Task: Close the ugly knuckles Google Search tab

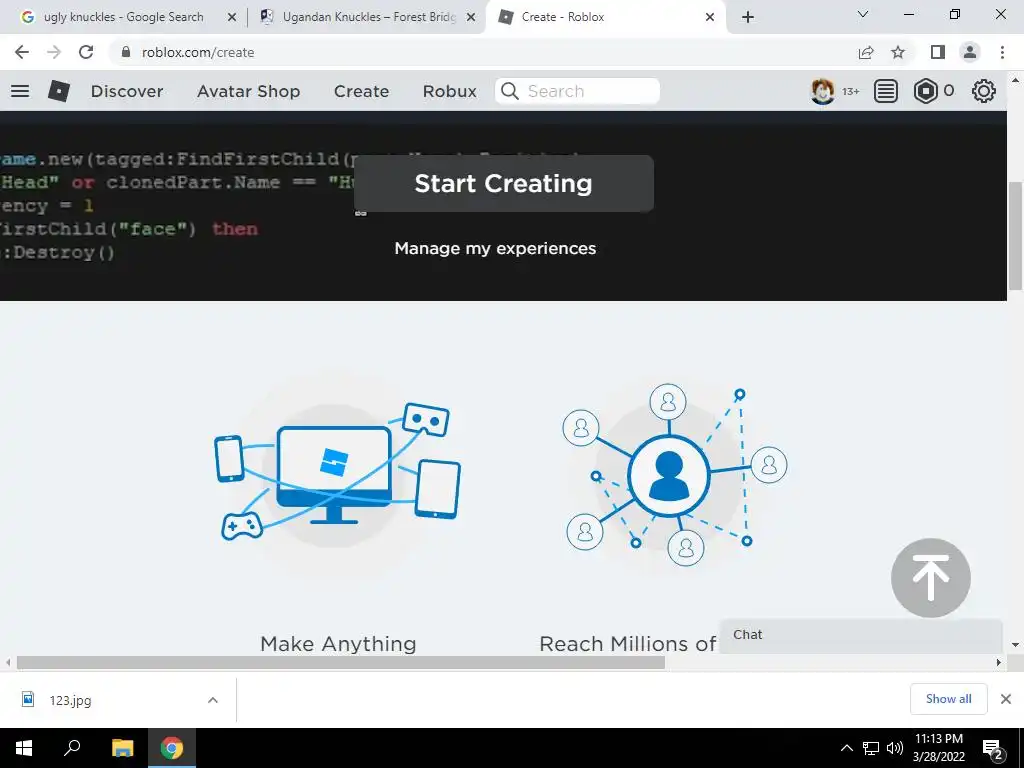Action: coord(232,17)
